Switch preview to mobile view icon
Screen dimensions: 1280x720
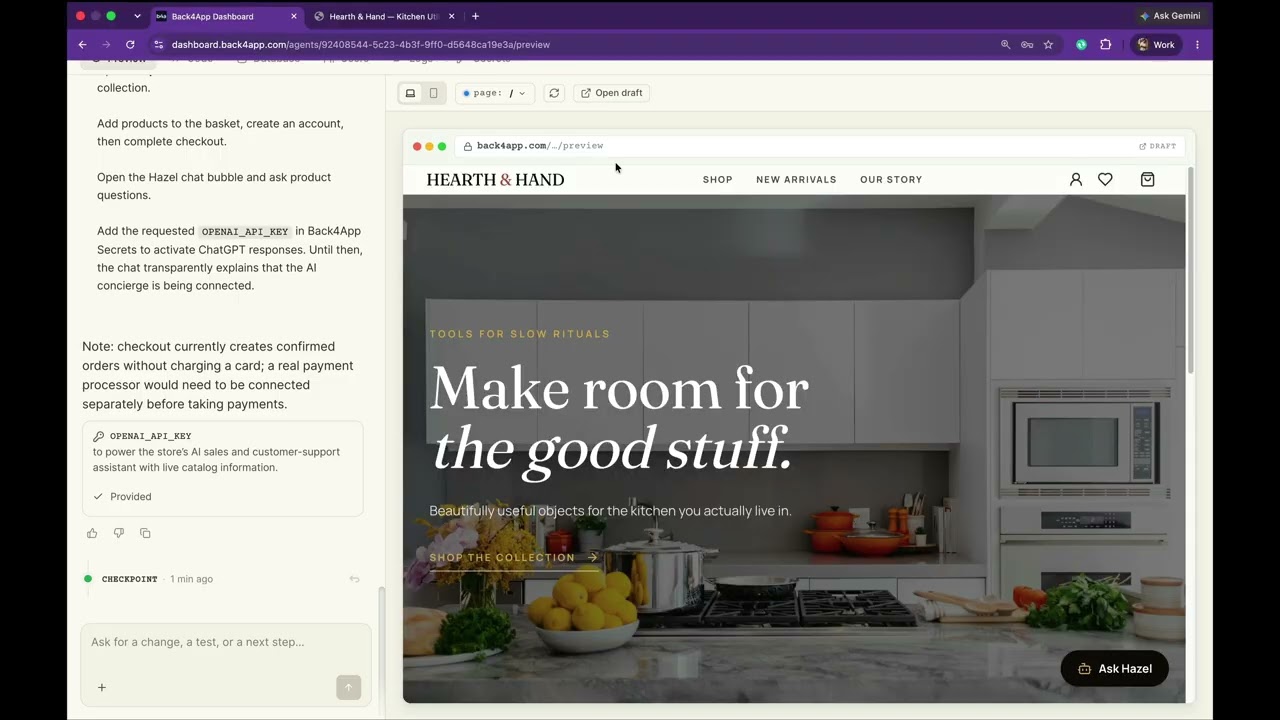click(433, 93)
